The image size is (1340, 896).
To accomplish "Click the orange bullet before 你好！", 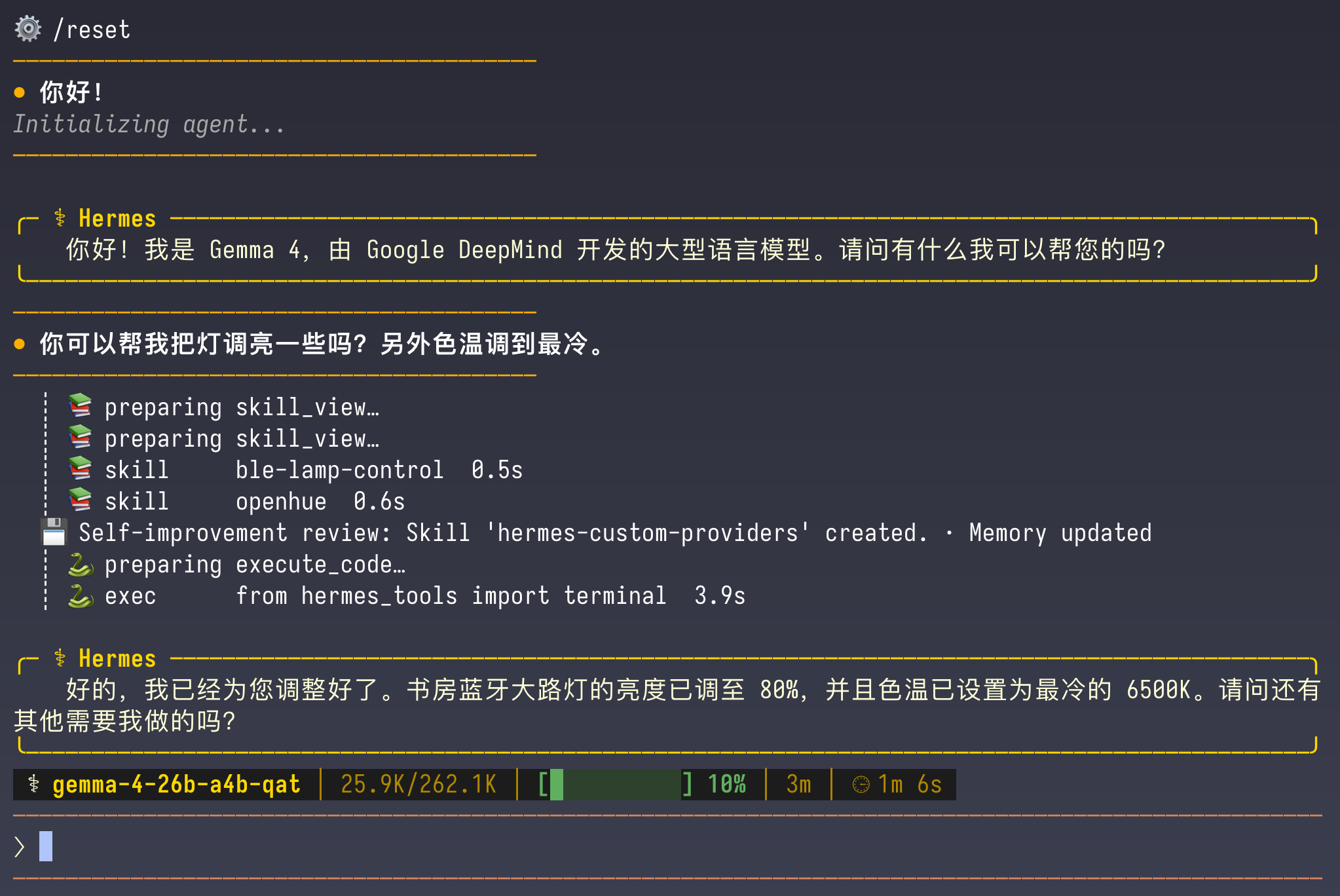I will pos(20,92).
